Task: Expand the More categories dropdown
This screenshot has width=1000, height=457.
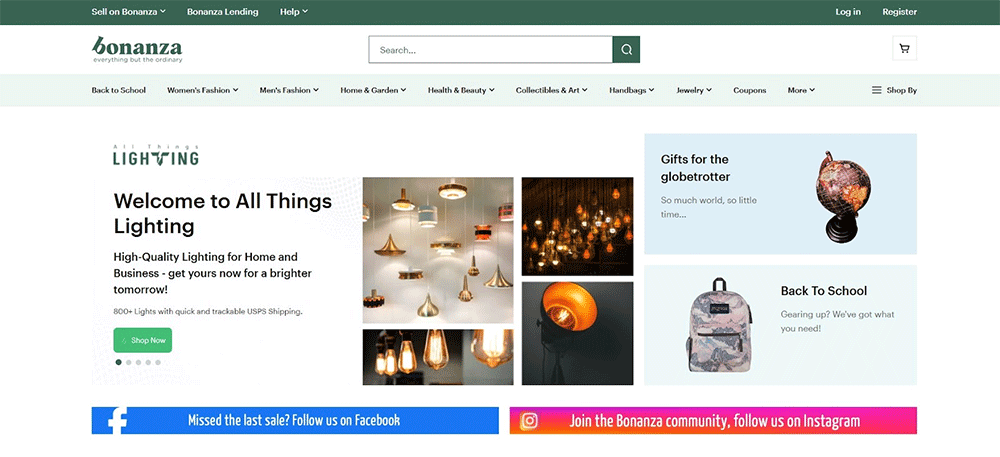Action: click(800, 90)
